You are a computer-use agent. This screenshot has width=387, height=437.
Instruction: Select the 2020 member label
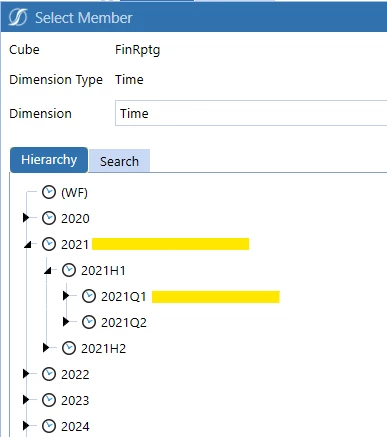click(x=75, y=219)
